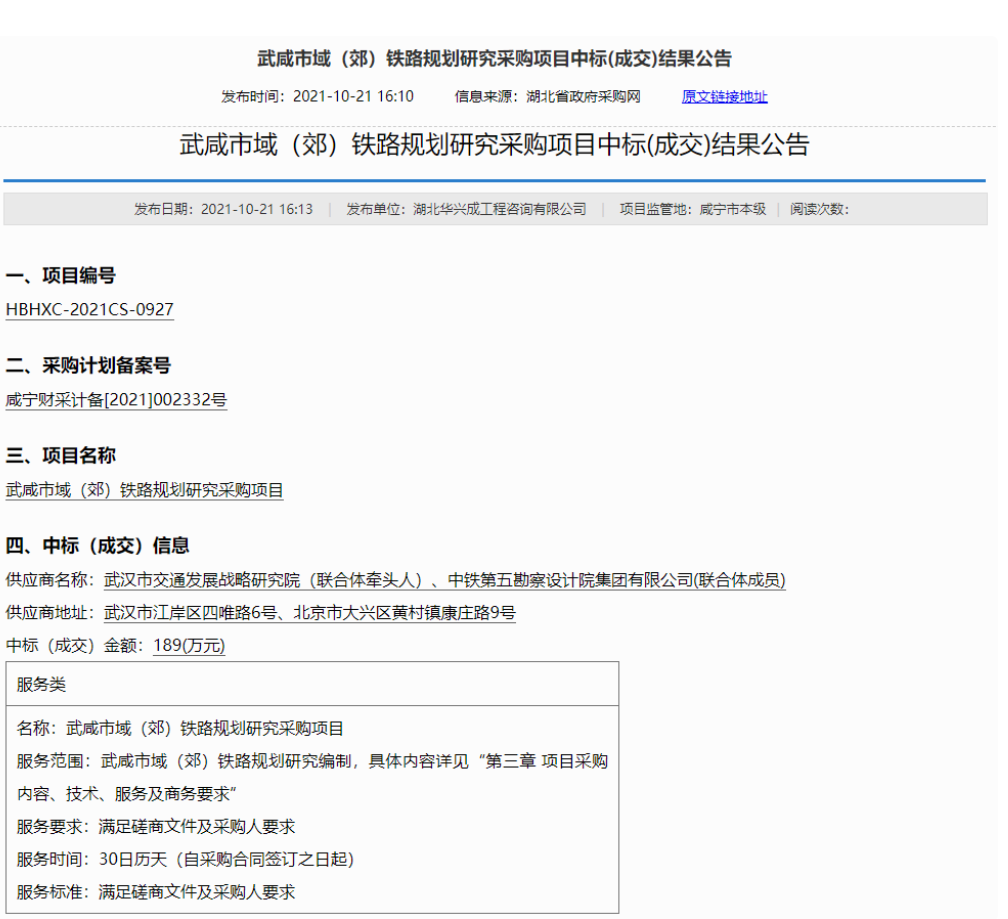Click the large announcement heading
Viewport: 1008px width, 919px height.
(x=494, y=145)
